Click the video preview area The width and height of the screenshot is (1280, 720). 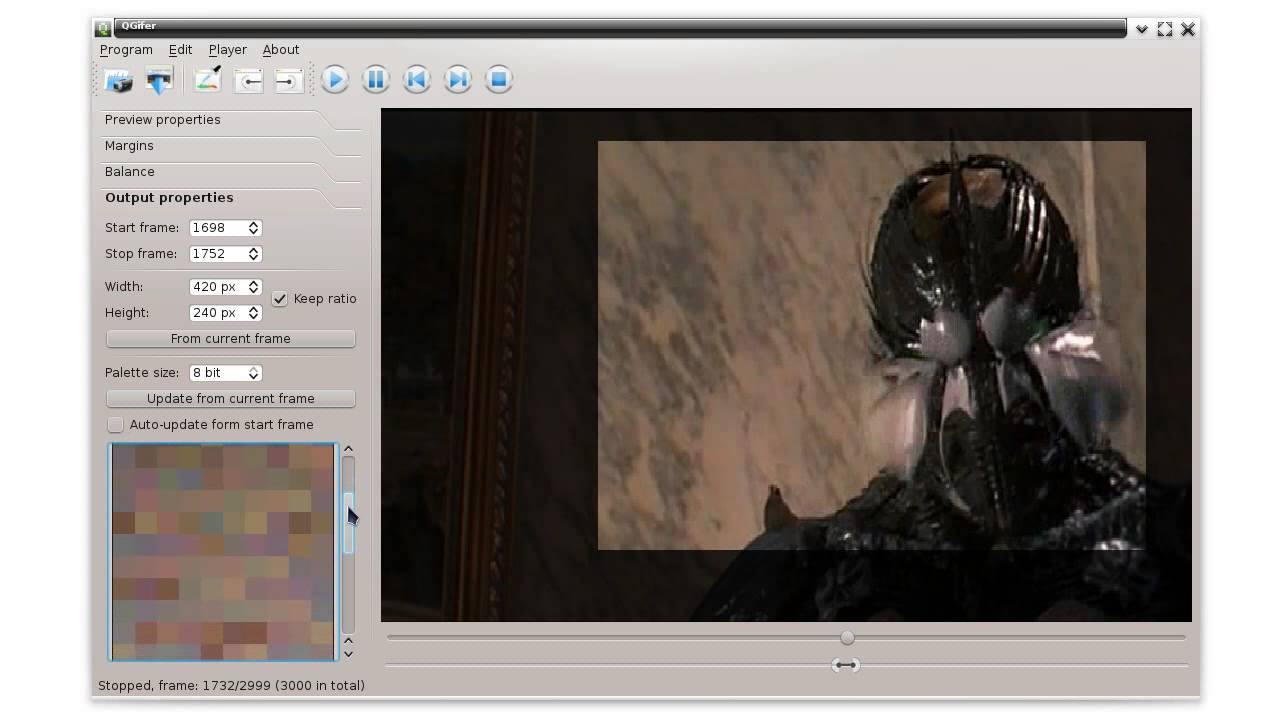pyautogui.click(x=786, y=365)
